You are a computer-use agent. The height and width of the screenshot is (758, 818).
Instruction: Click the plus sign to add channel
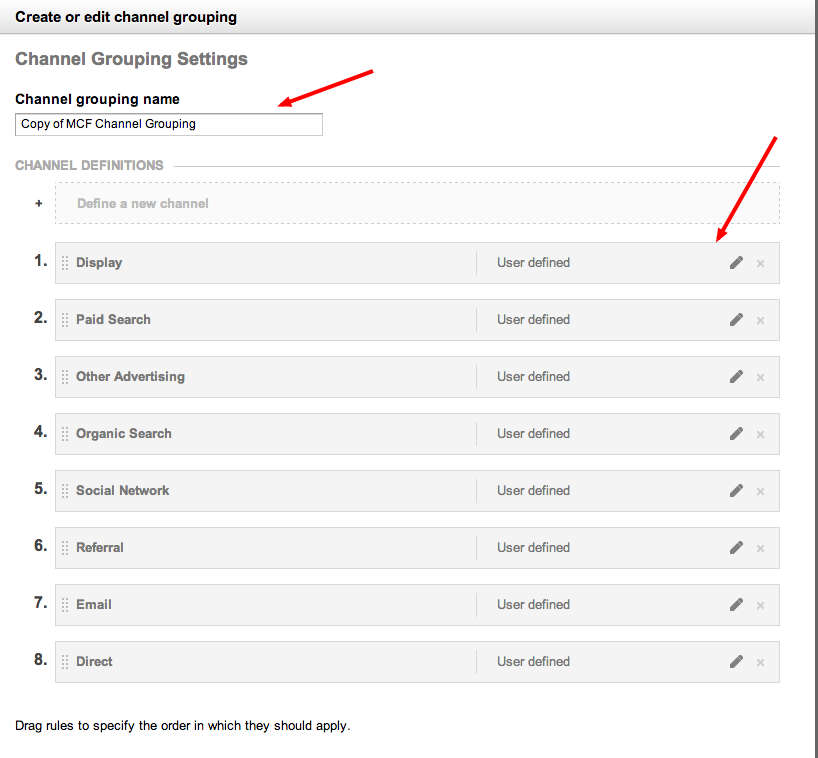click(39, 203)
